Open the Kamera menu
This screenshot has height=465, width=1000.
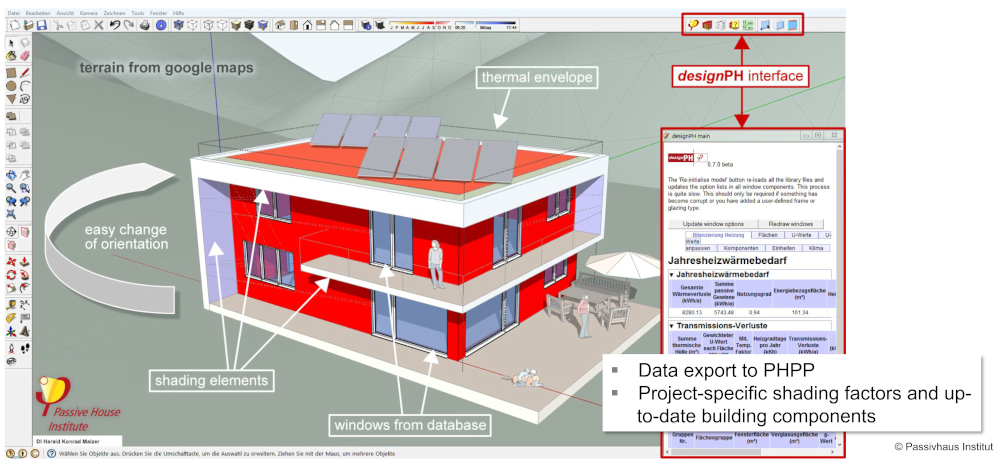click(89, 13)
